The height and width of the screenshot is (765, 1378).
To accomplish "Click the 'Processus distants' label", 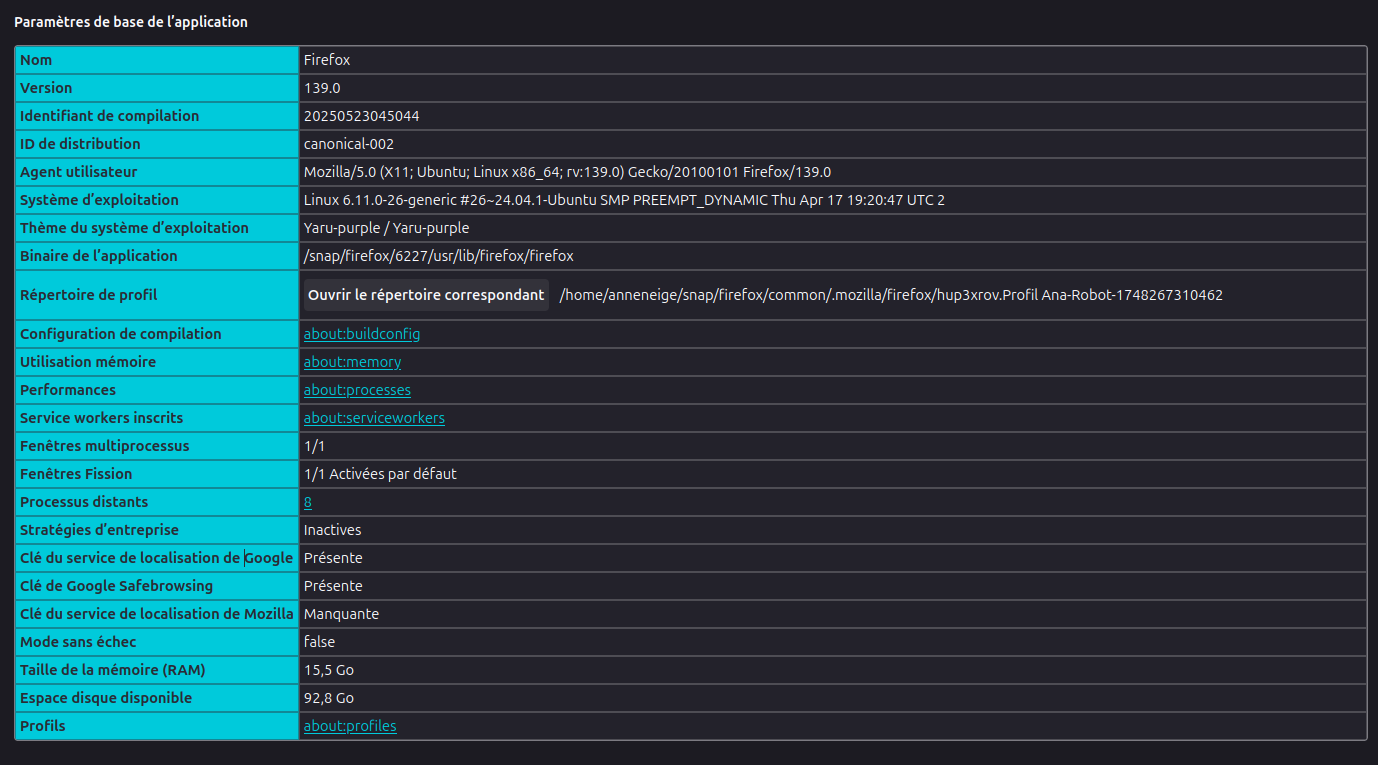I will coord(84,502).
